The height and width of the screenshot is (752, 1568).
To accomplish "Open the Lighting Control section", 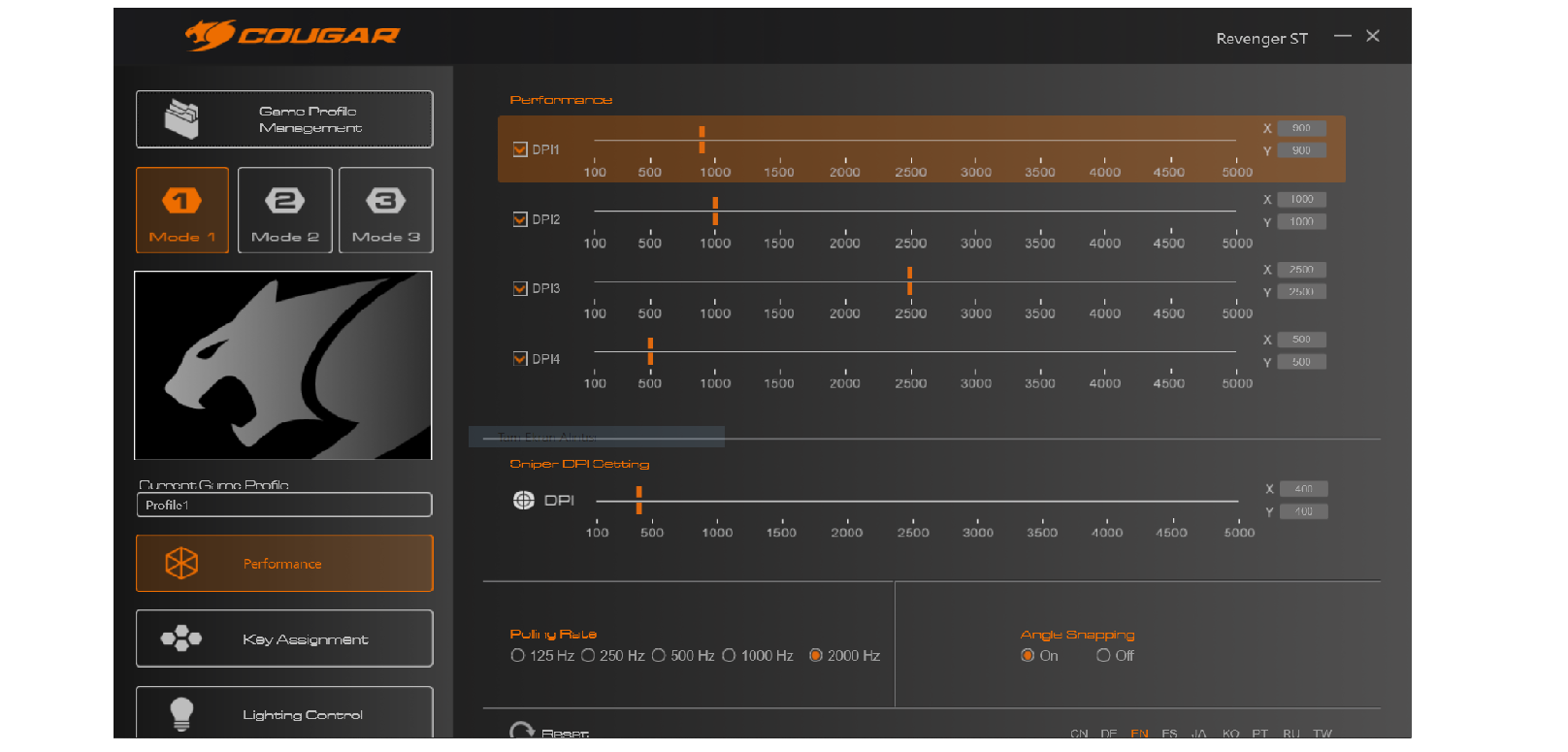I will (x=284, y=713).
